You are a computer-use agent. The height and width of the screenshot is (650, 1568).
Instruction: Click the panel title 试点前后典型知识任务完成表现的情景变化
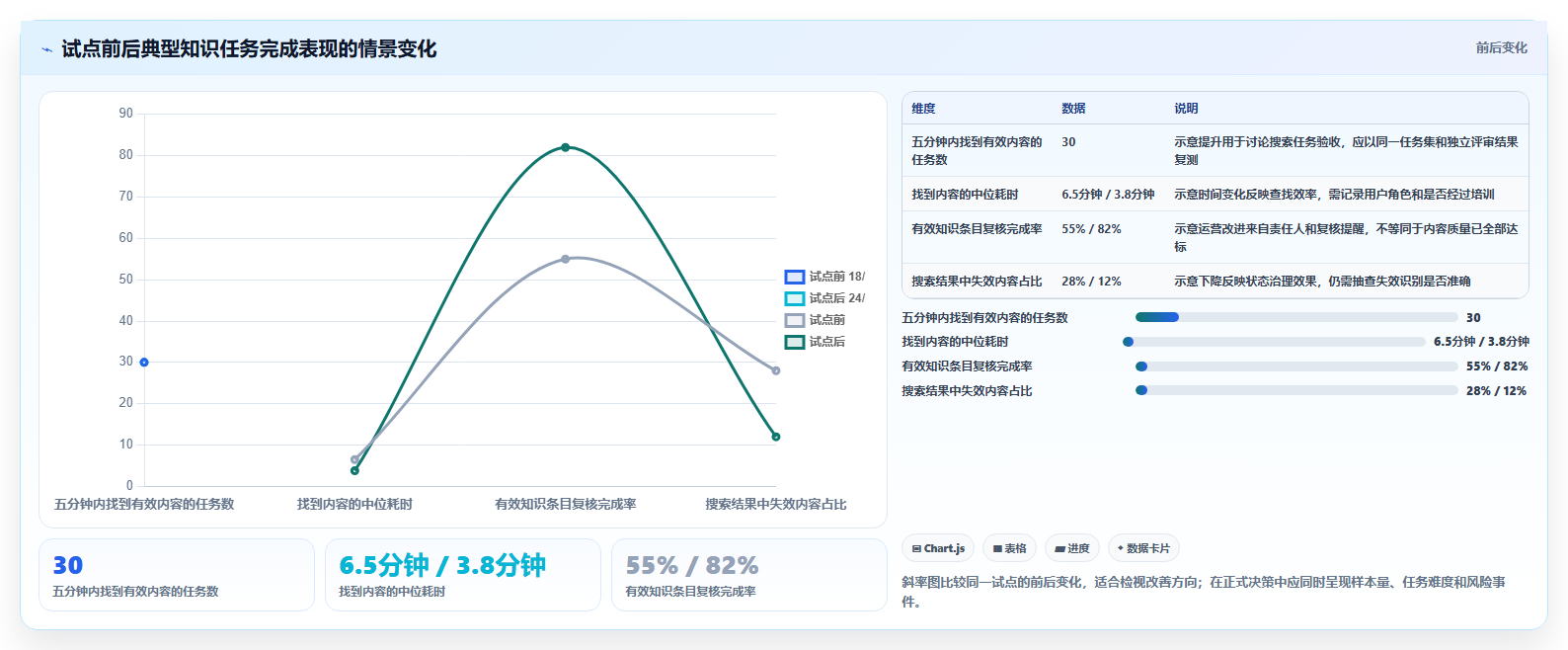[249, 48]
